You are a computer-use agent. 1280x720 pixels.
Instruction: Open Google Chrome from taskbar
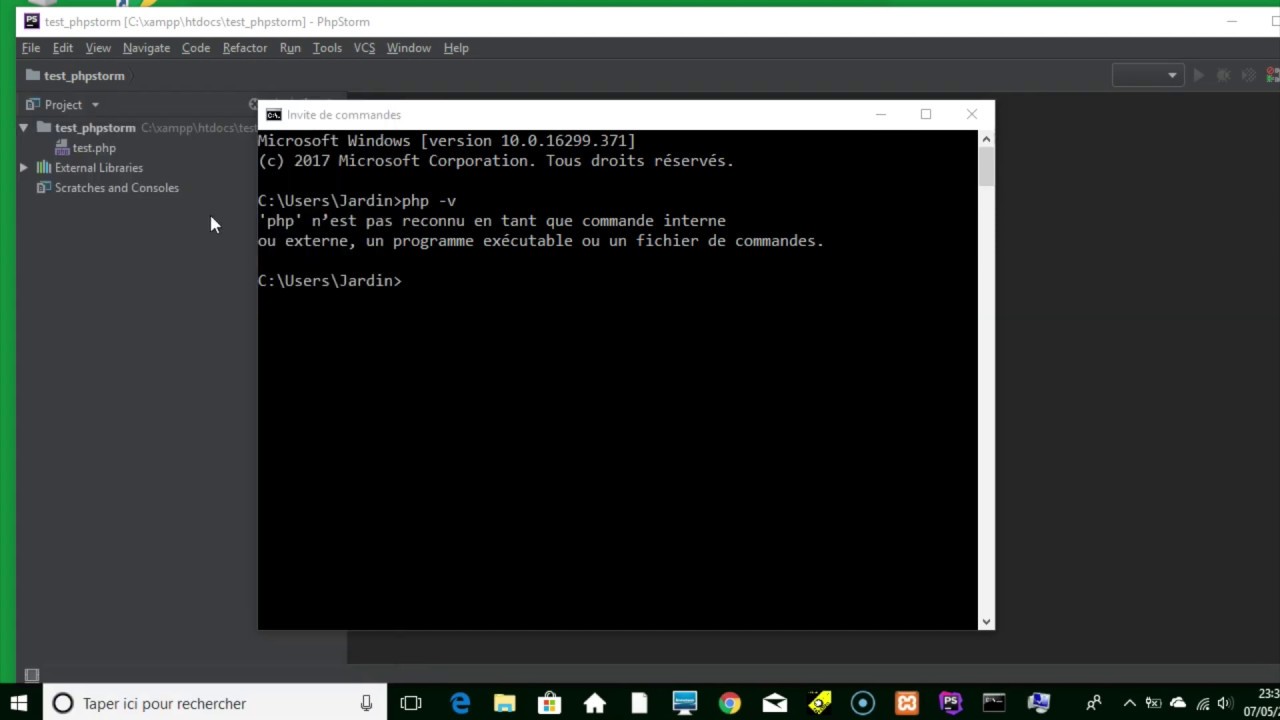click(x=729, y=703)
